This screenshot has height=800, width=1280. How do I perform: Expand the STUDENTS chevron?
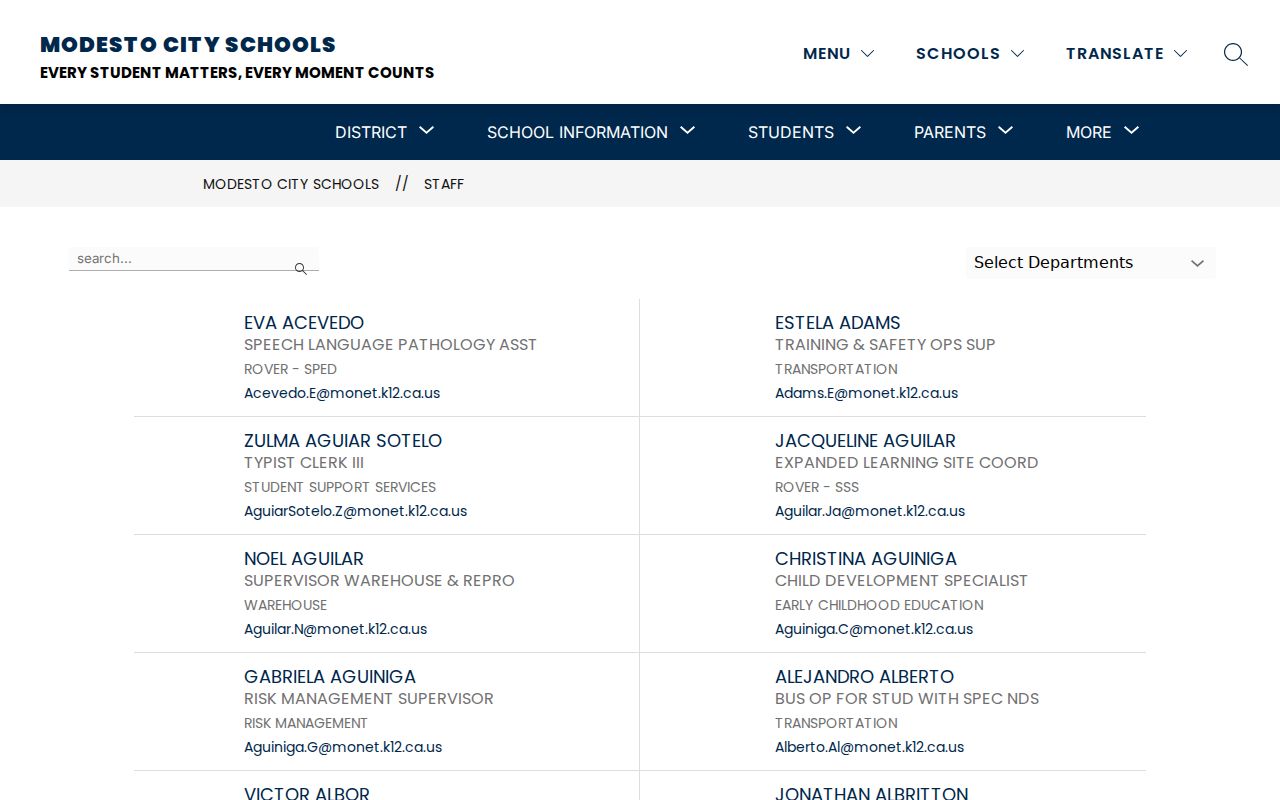click(x=854, y=131)
